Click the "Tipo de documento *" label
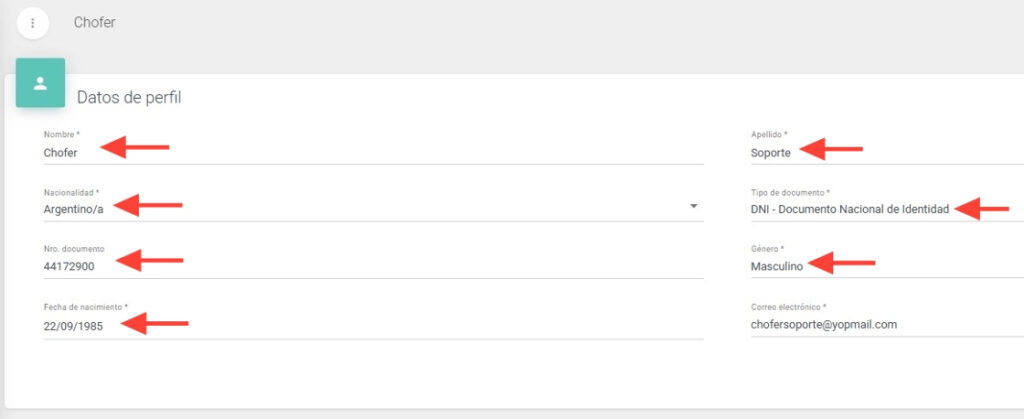The width and height of the screenshot is (1024, 419). 790,192
